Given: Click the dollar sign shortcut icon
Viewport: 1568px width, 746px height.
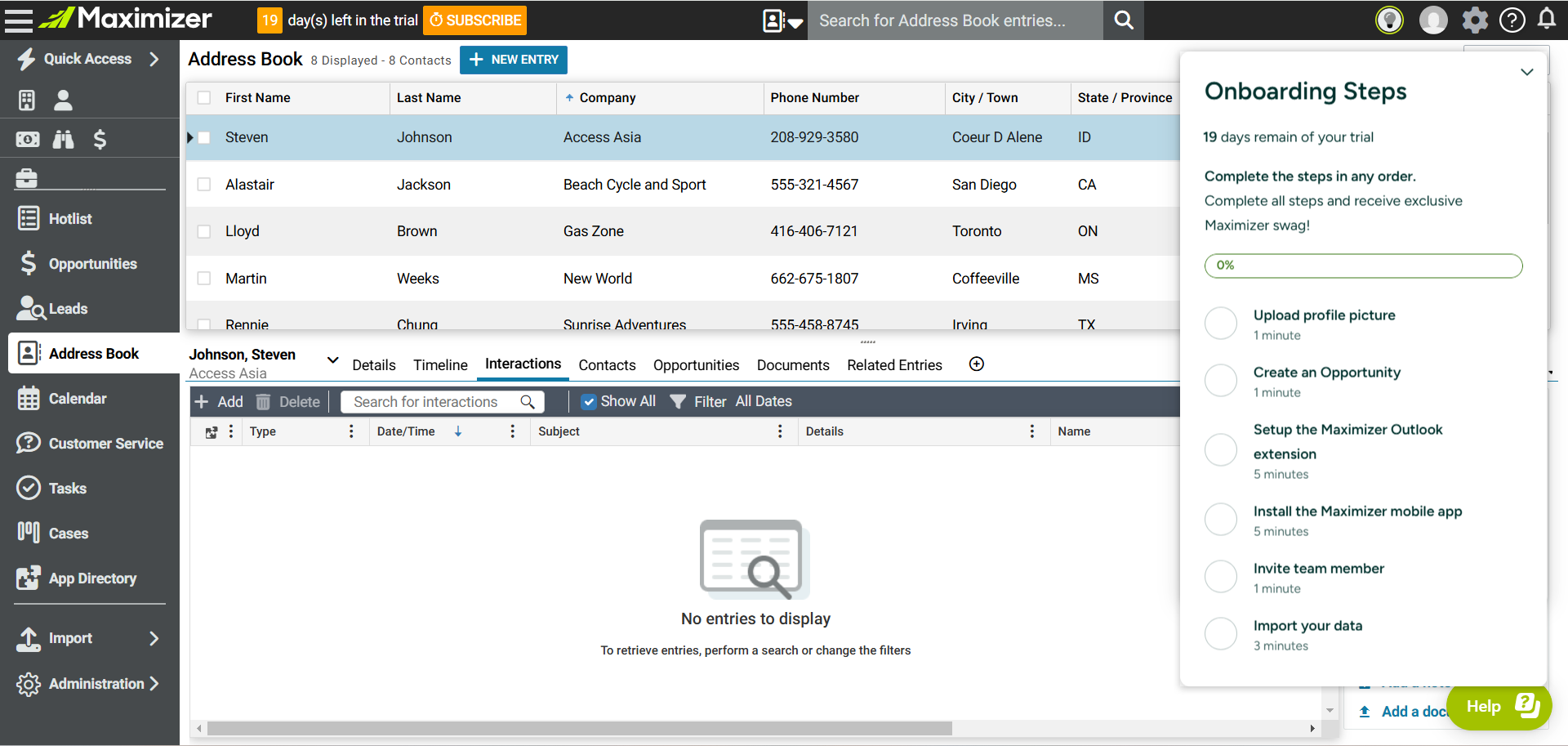Looking at the screenshot, I should (100, 140).
